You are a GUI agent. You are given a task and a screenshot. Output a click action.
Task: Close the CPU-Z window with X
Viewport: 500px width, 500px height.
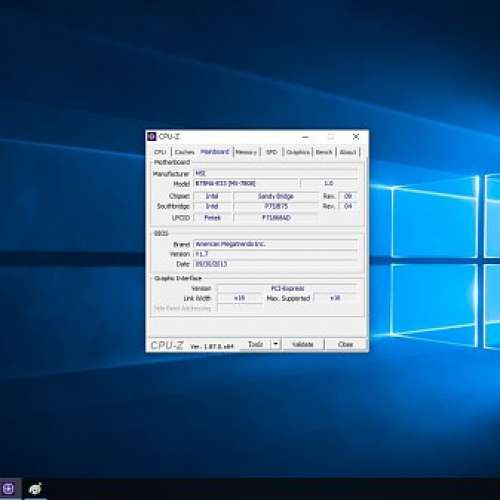click(356, 137)
